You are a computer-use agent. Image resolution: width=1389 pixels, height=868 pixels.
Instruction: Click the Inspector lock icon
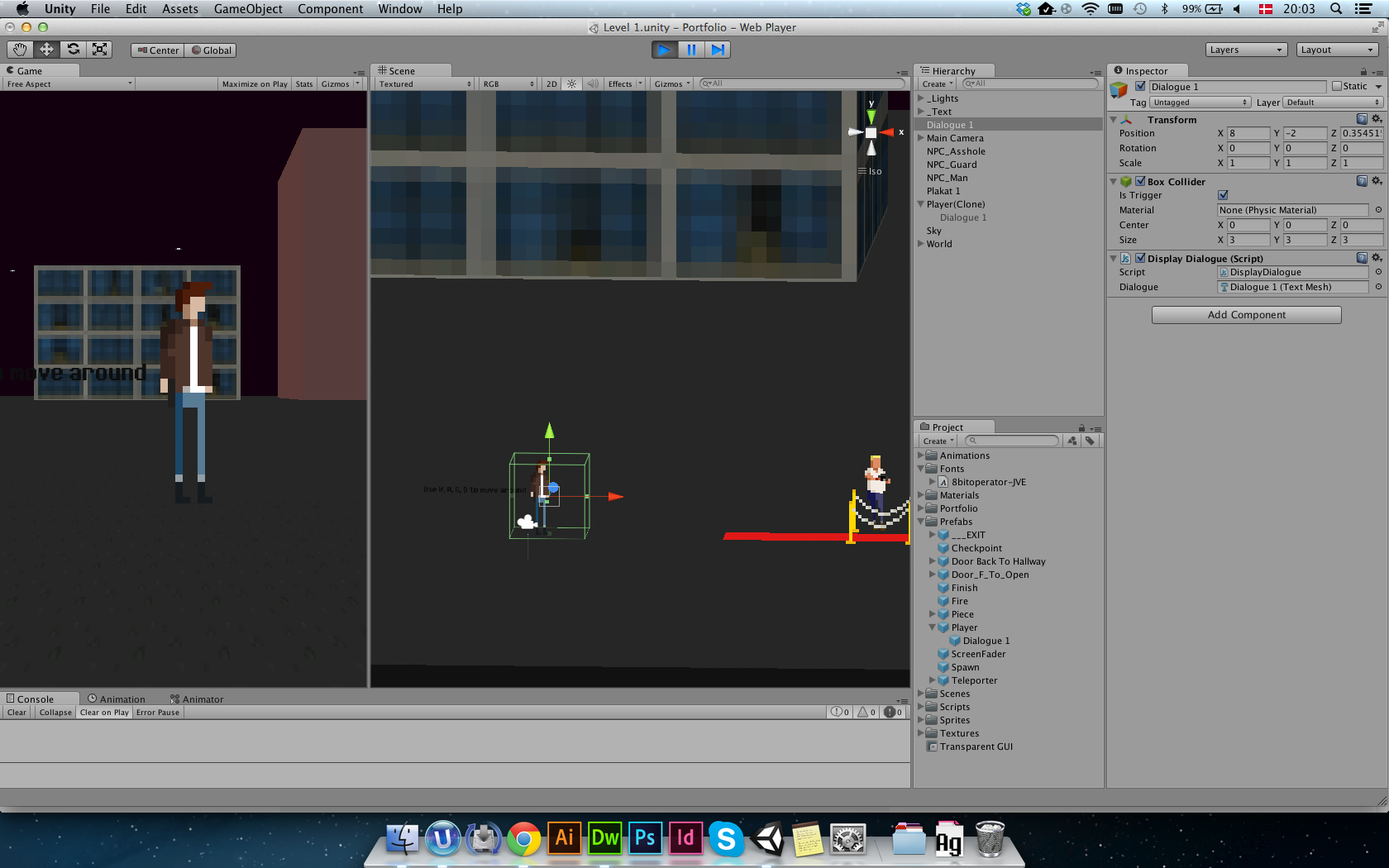click(x=1363, y=72)
